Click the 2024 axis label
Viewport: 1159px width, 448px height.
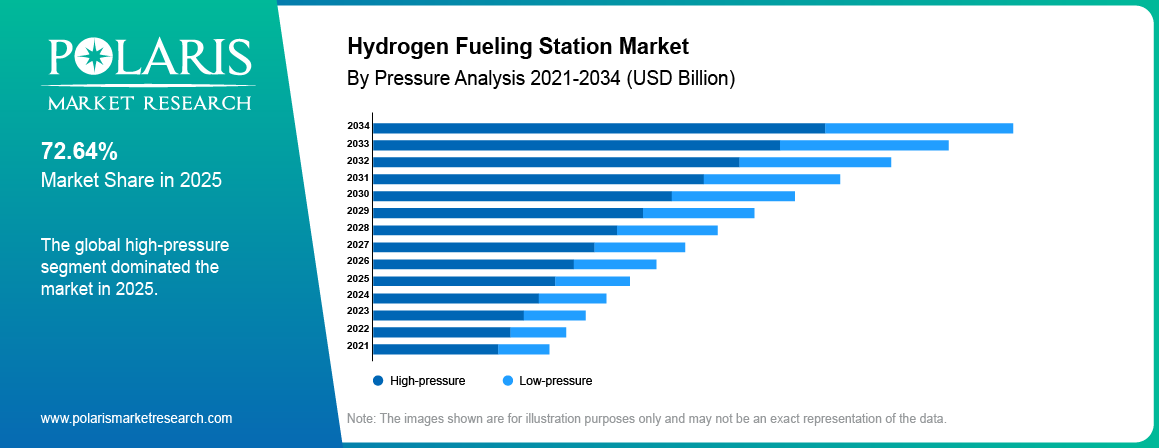coord(358,295)
